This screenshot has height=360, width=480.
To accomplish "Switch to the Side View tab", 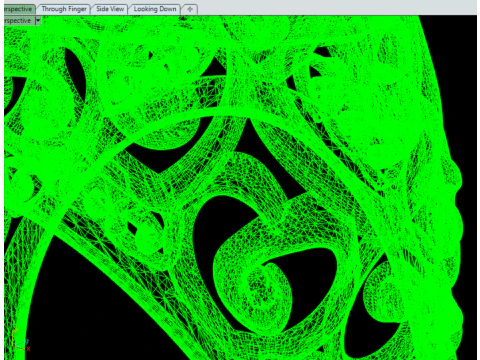I will pyautogui.click(x=110, y=9).
